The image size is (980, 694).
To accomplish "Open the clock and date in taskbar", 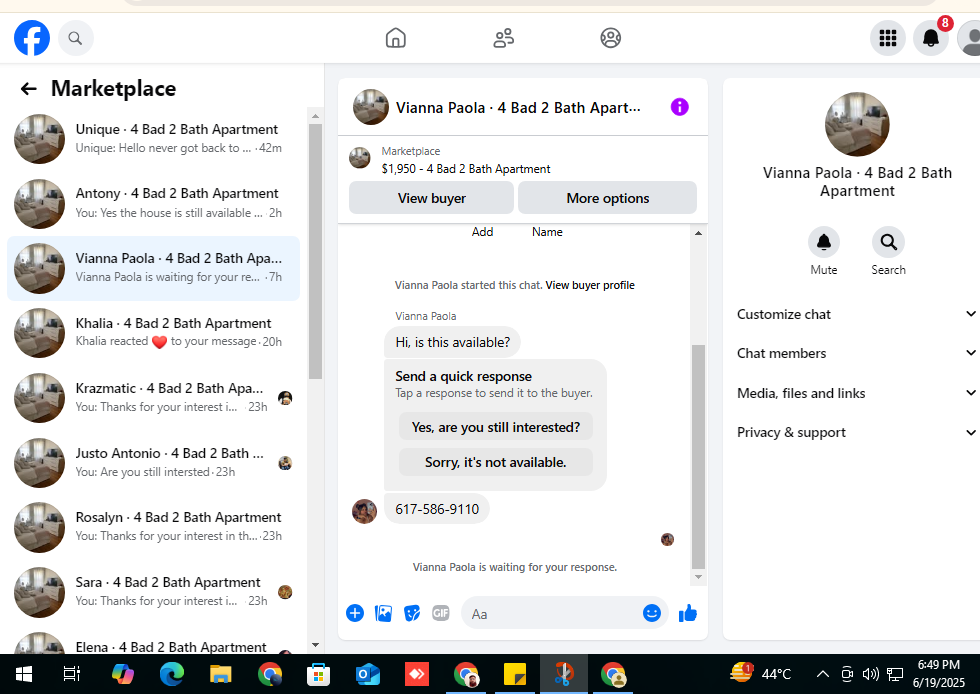I will pos(939,673).
